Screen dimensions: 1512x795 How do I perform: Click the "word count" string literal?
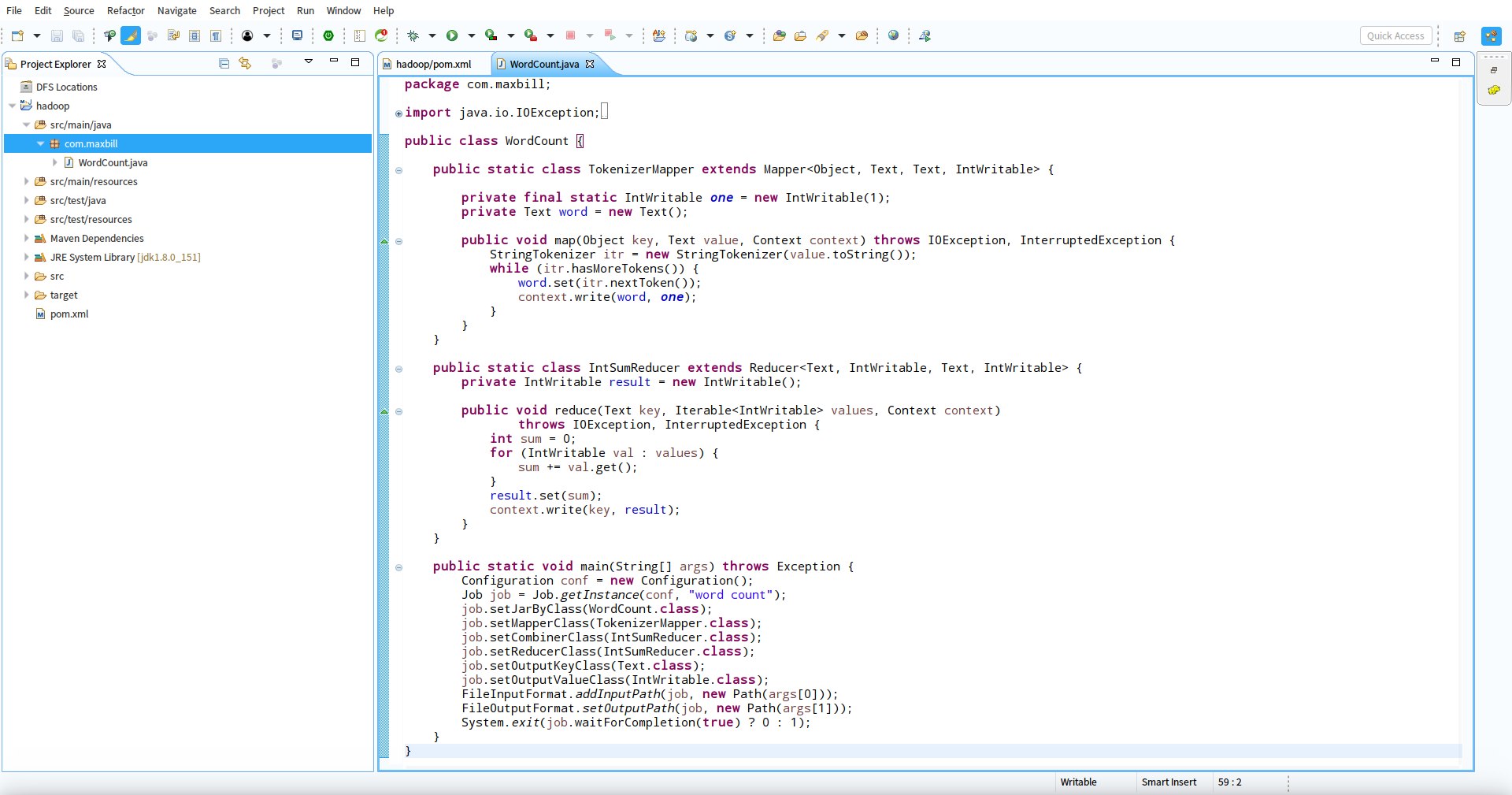(x=730, y=595)
